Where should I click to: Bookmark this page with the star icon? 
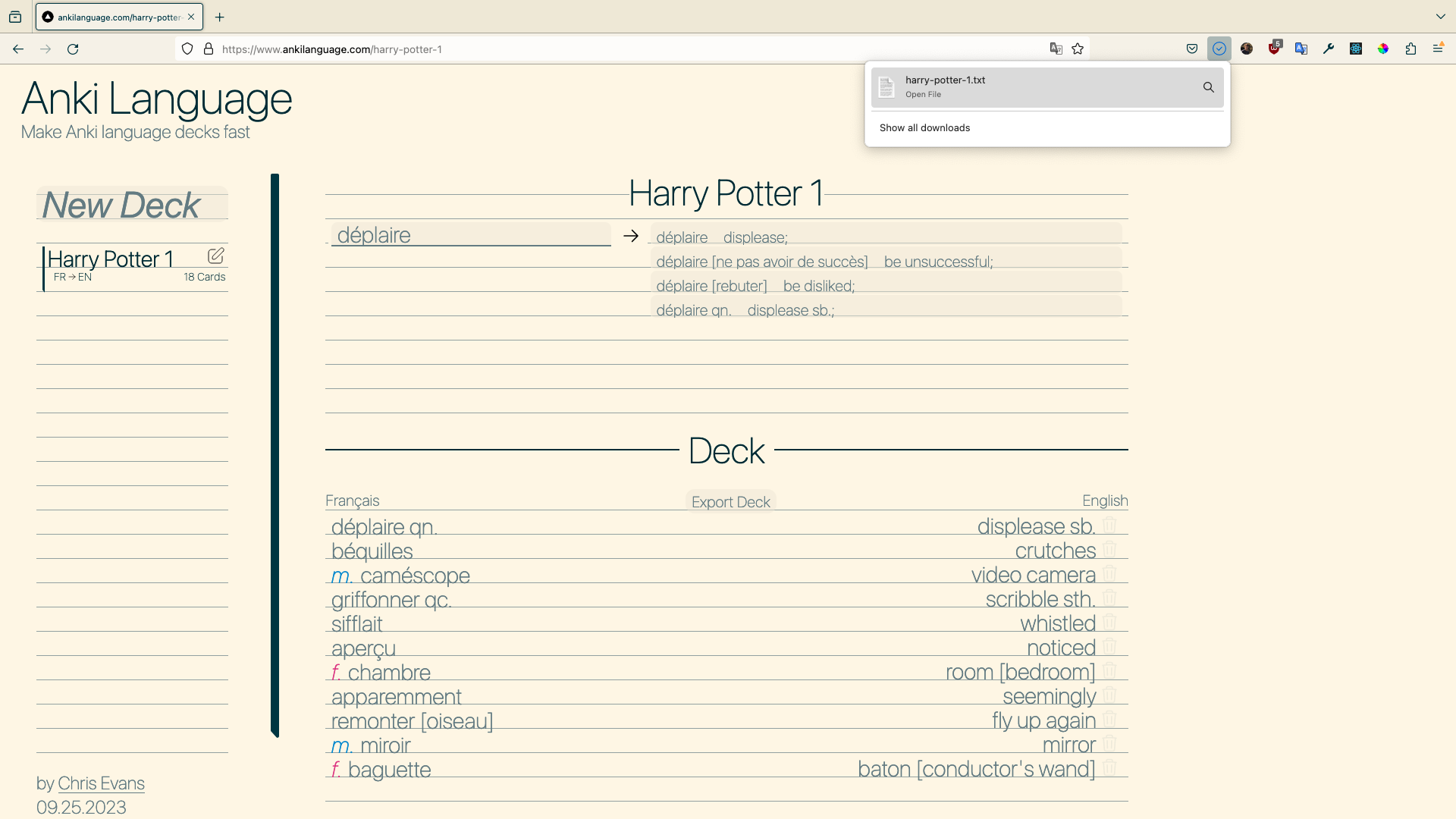point(1078,49)
